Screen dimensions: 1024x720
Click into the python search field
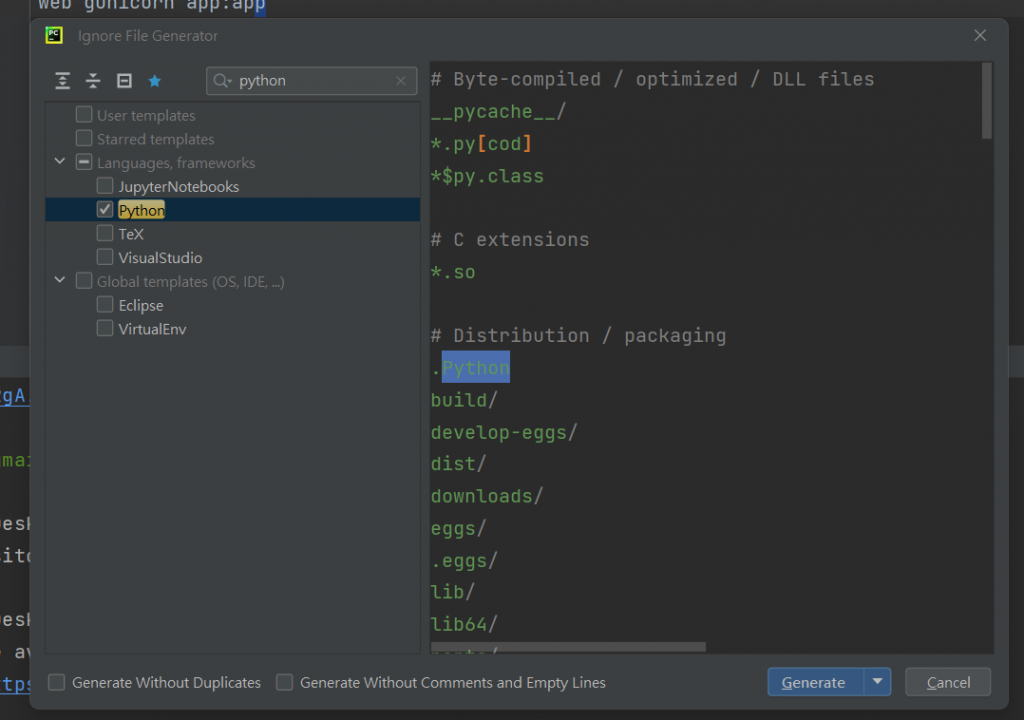pos(313,81)
